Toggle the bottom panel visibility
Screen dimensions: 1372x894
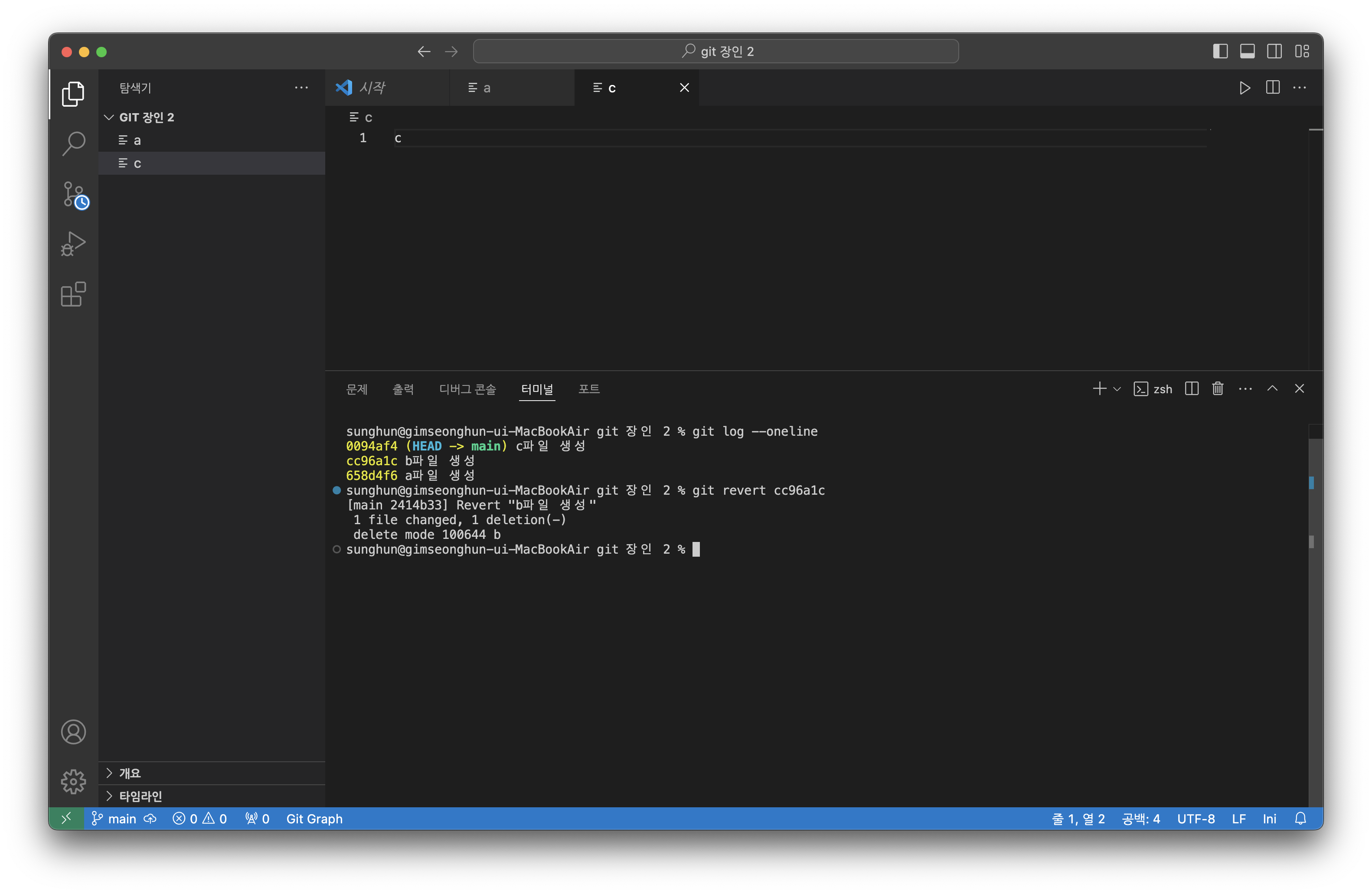click(x=1247, y=51)
